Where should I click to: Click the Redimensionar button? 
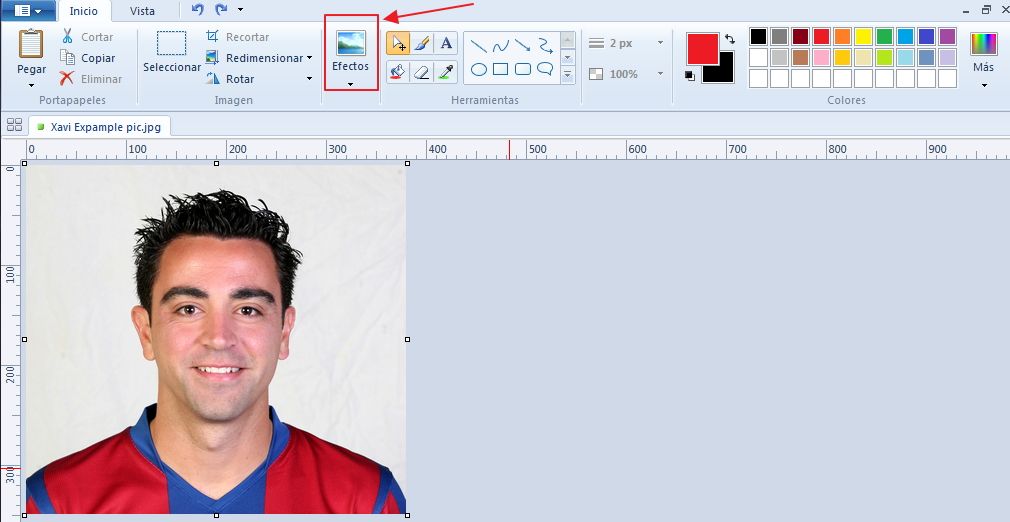(x=254, y=58)
